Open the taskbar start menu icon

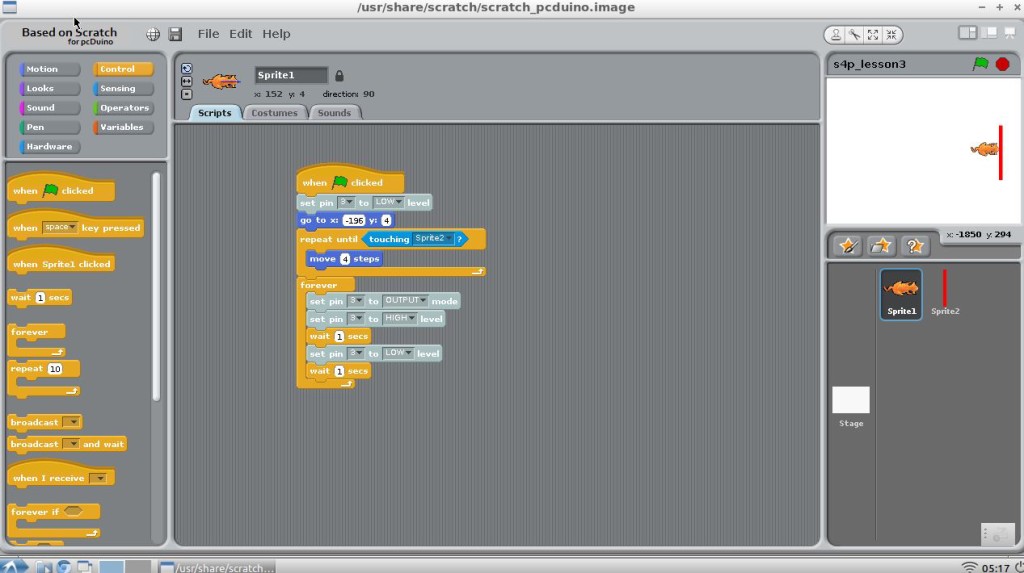[x=14, y=566]
